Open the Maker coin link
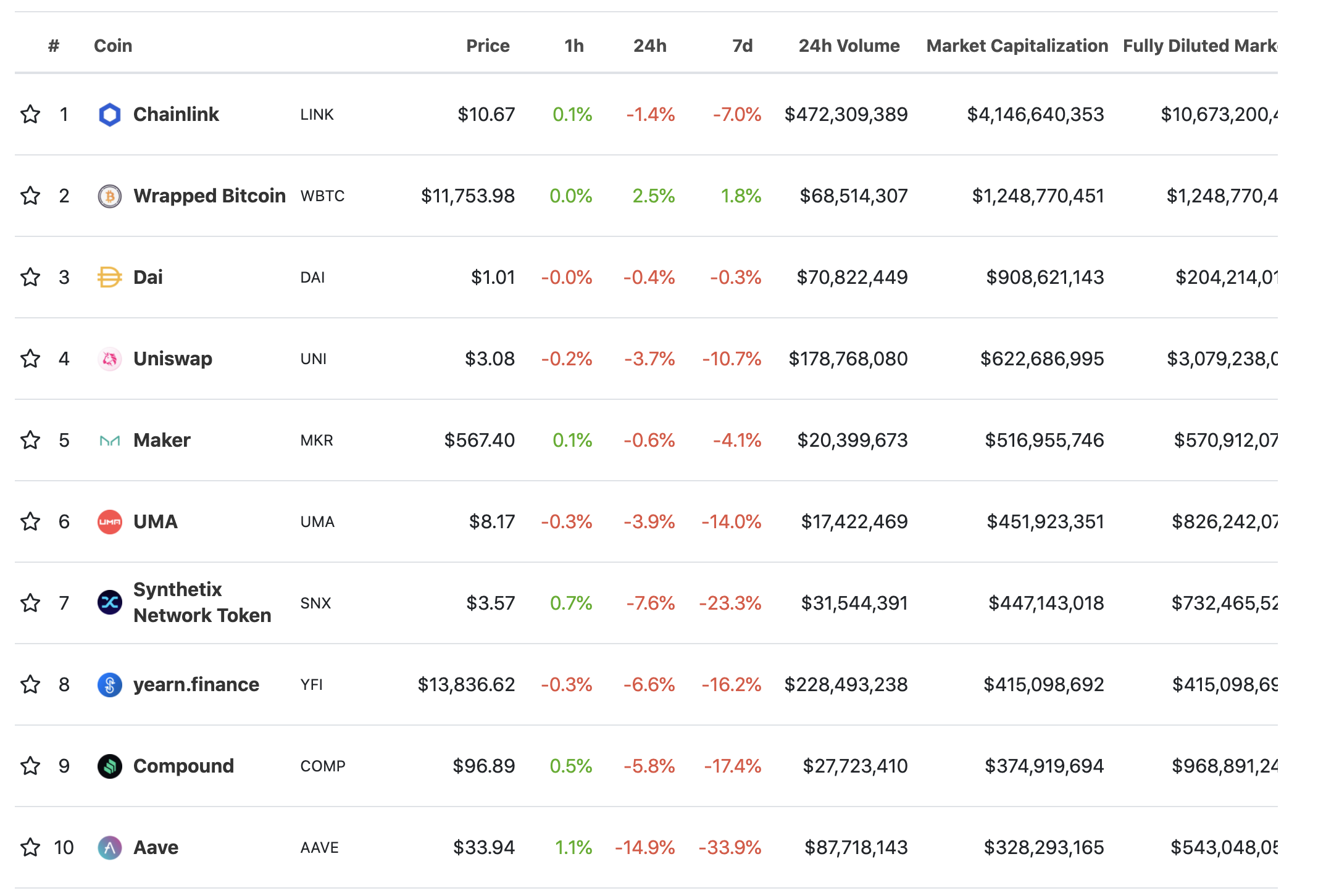This screenshot has height=896, width=1326. (x=162, y=440)
